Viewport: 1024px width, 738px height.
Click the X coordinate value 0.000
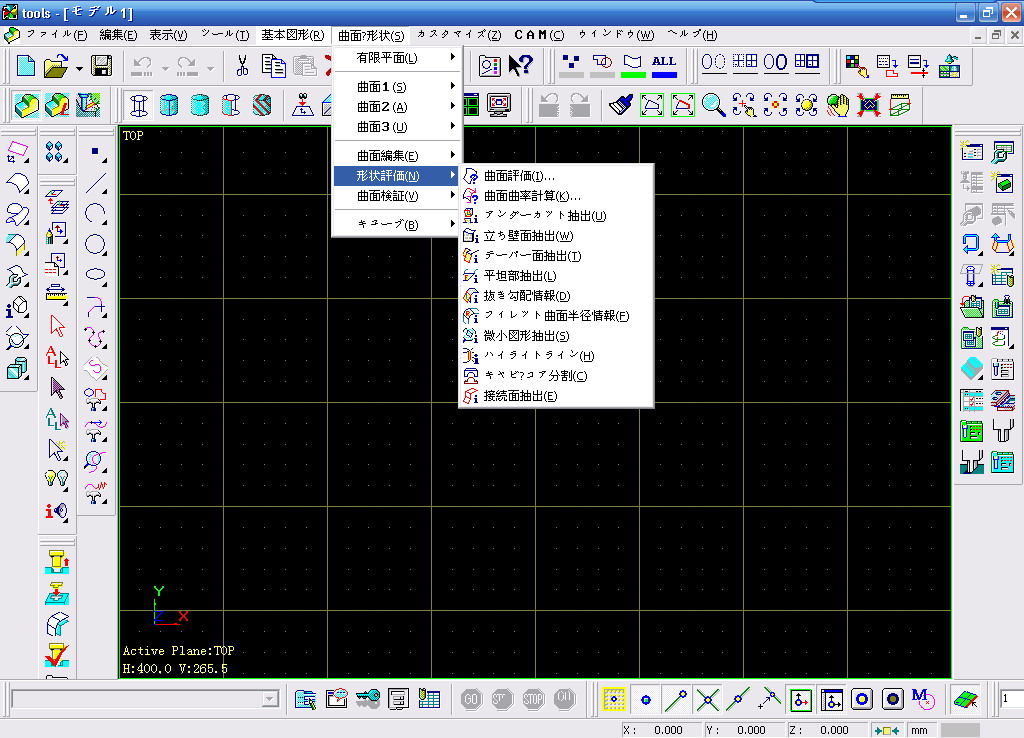point(668,730)
